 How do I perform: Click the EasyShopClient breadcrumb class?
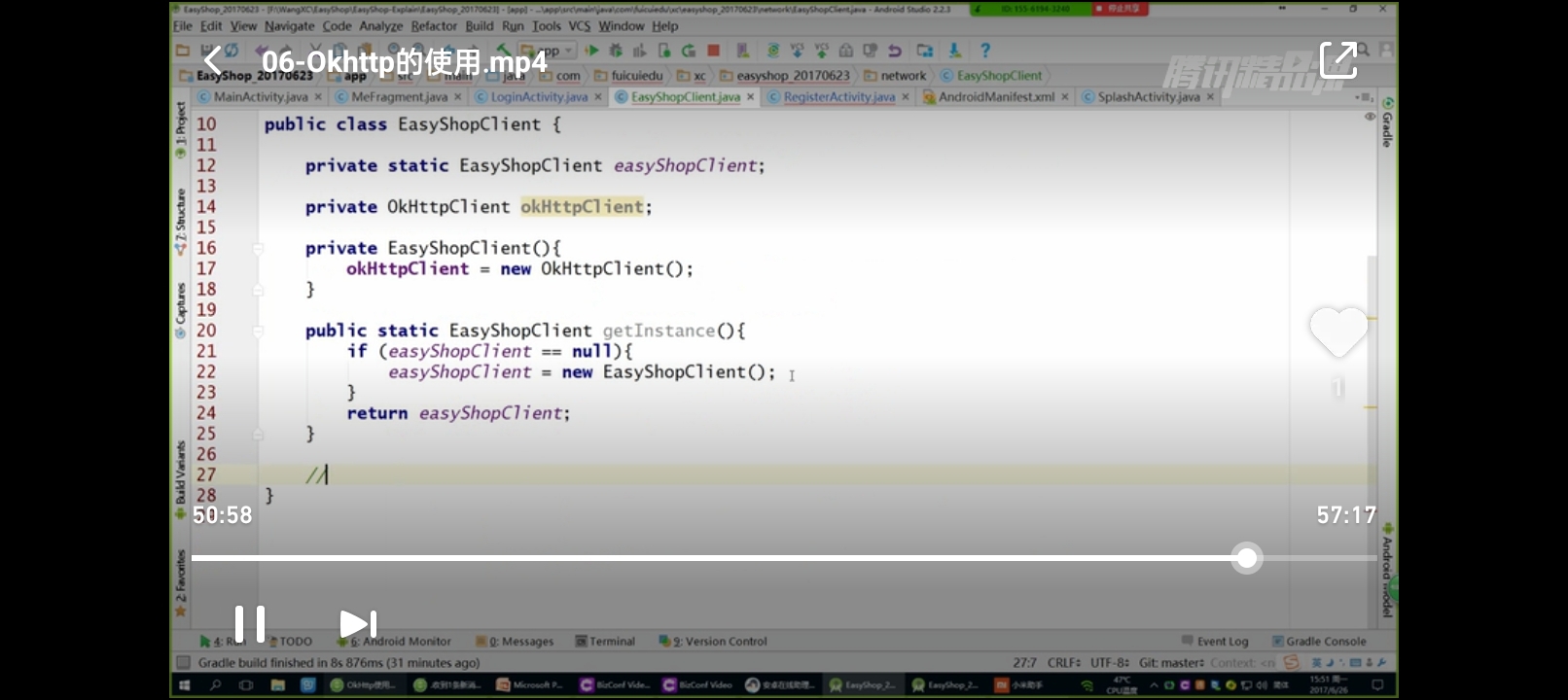tap(990, 76)
